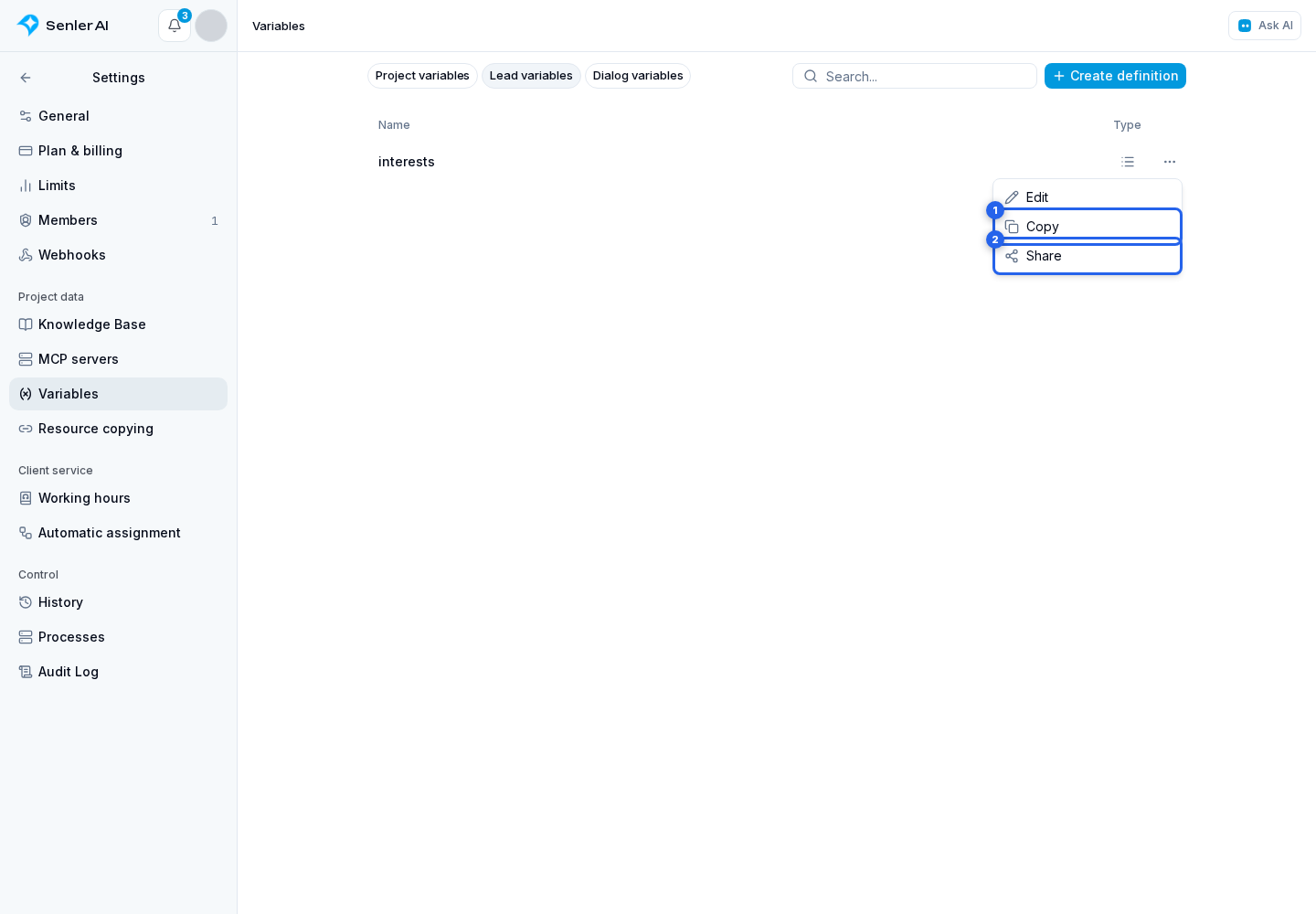Select Variables in the sidebar
The image size is (1316, 914).
(x=119, y=394)
